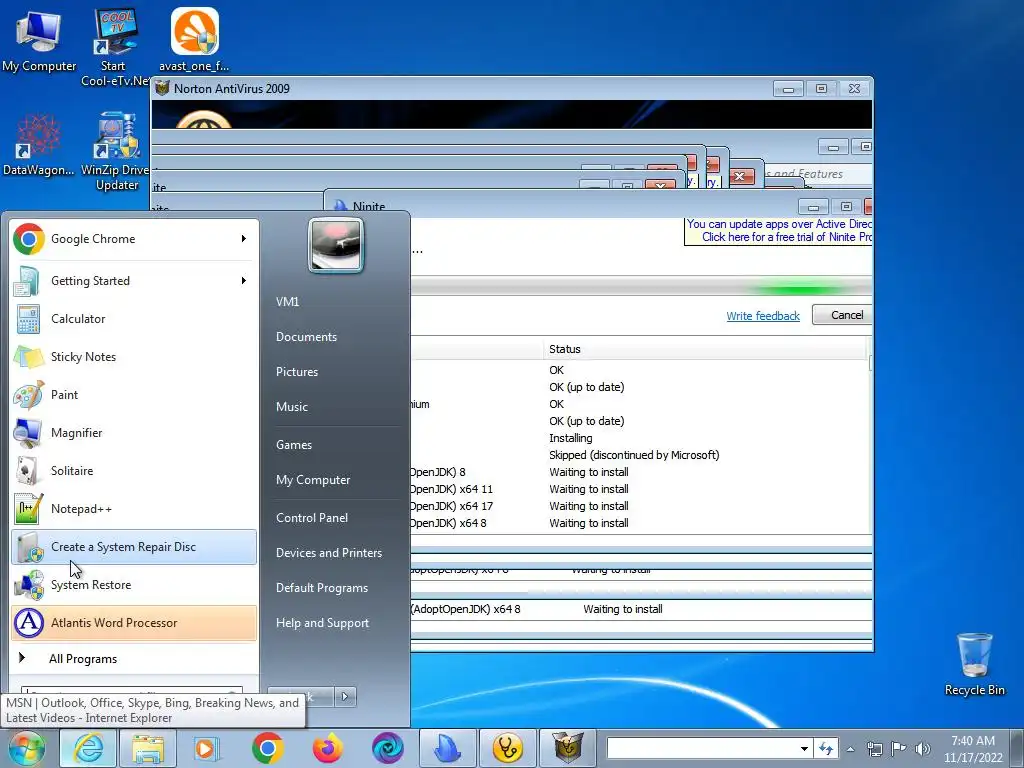
Task: Show hidden system tray icons
Action: click(x=850, y=749)
